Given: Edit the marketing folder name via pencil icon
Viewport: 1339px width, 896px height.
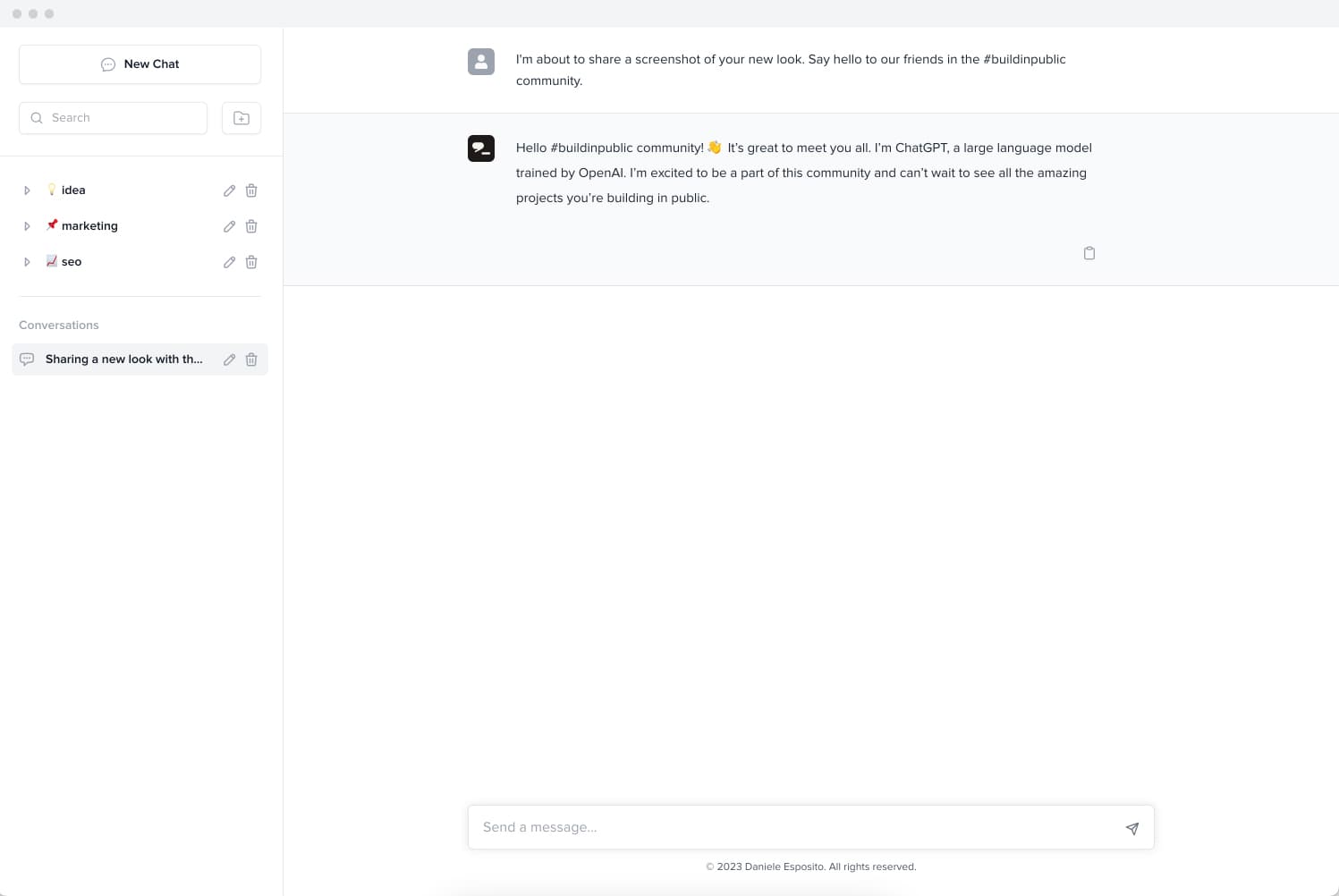Looking at the screenshot, I should point(229,226).
